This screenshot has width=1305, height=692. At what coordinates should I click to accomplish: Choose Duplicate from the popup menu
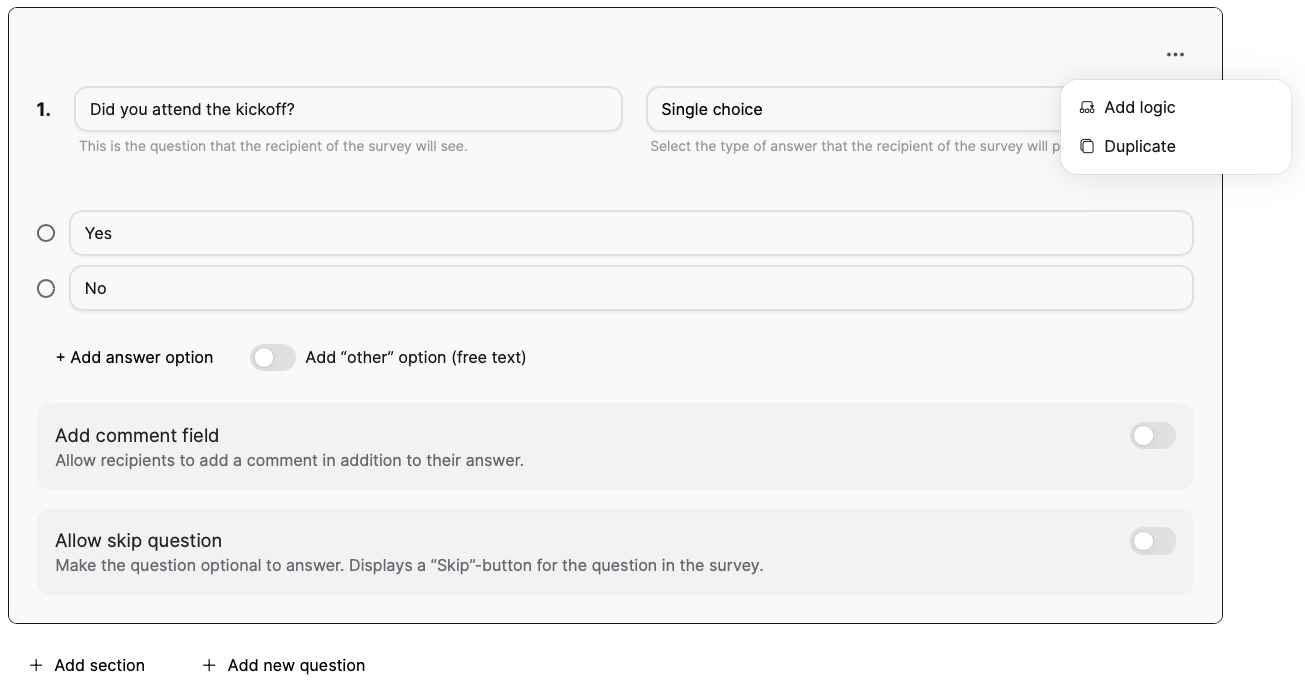tap(1139, 147)
